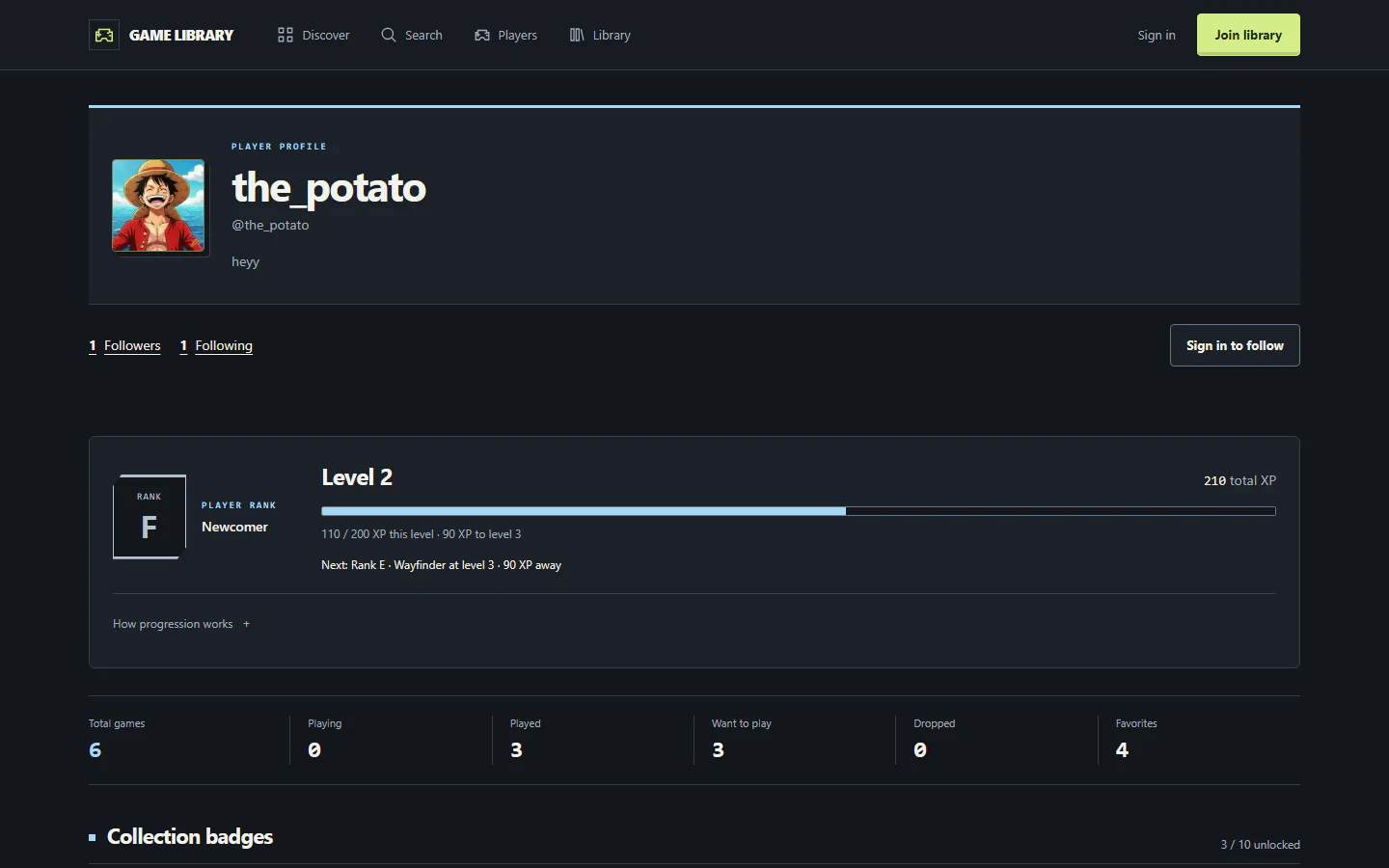Go to the Players page

[506, 35]
